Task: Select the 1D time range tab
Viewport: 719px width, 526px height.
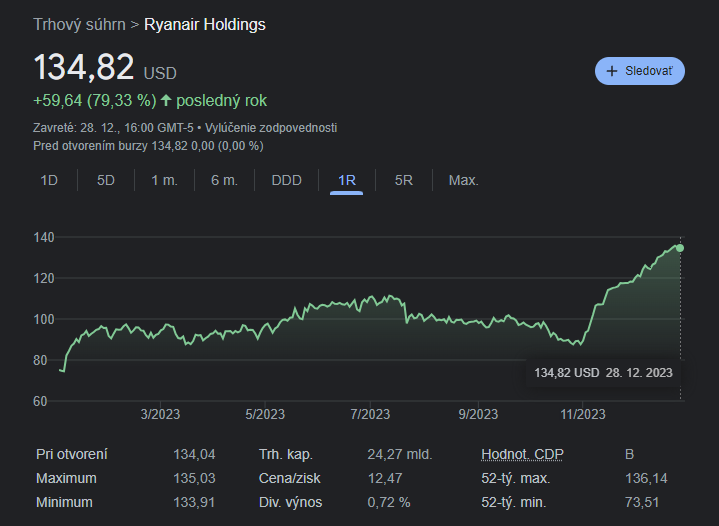Action: [x=49, y=180]
